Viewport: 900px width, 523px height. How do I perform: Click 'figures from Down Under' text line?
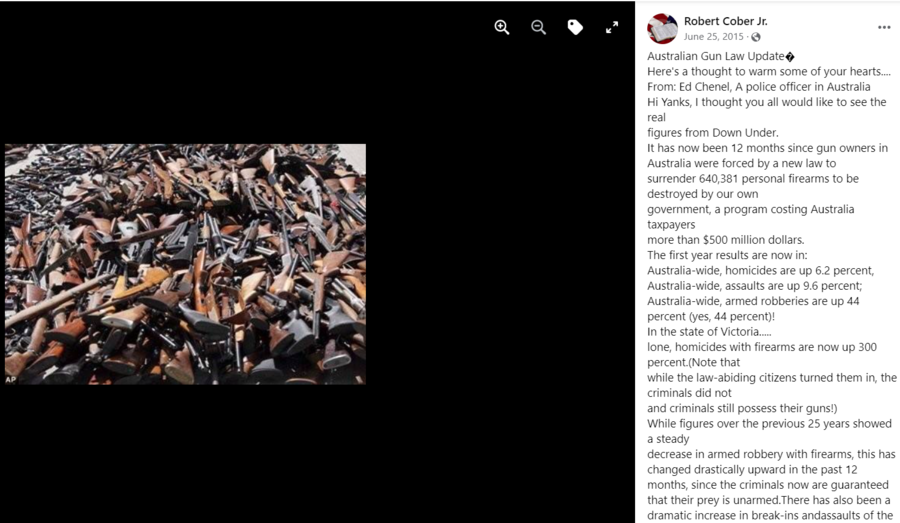point(713,133)
